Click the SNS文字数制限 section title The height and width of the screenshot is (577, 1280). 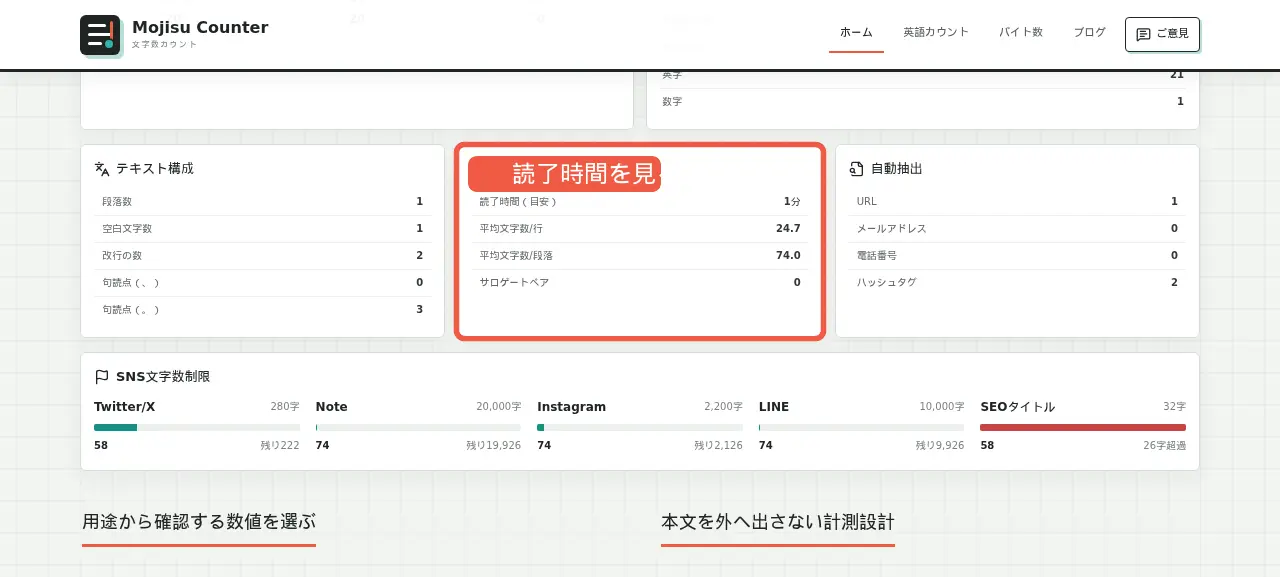click(x=163, y=377)
